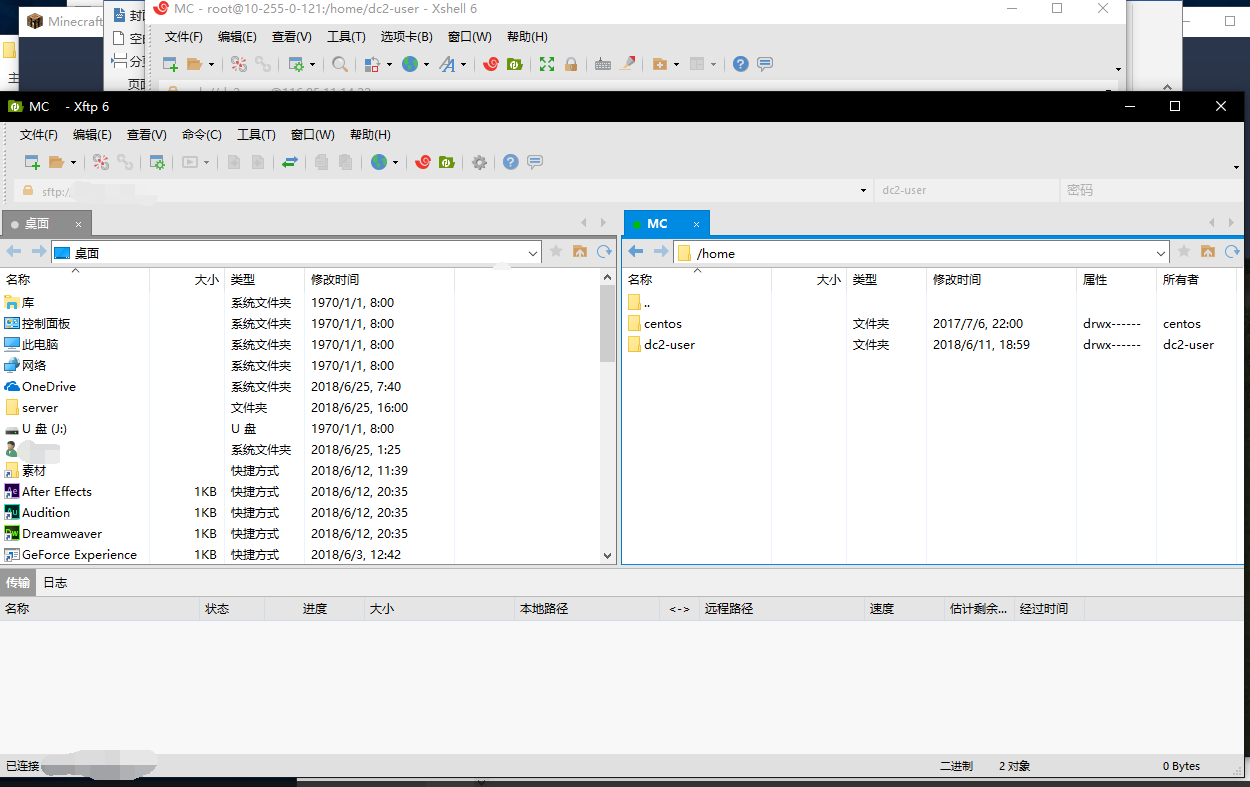The image size is (1250, 787).
Task: Click the local file list vertical scrollbar
Action: [x=608, y=415]
